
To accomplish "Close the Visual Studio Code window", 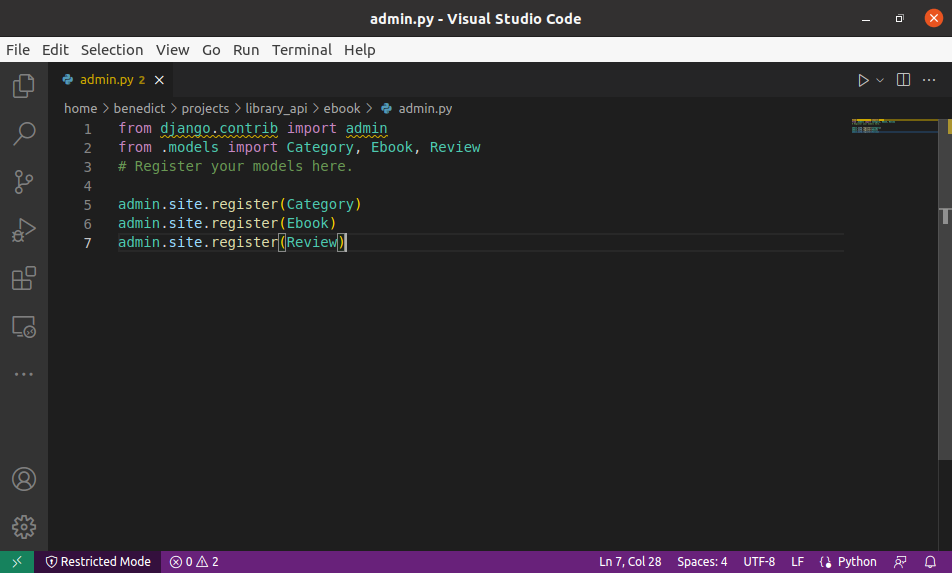I will pos(934,18).
